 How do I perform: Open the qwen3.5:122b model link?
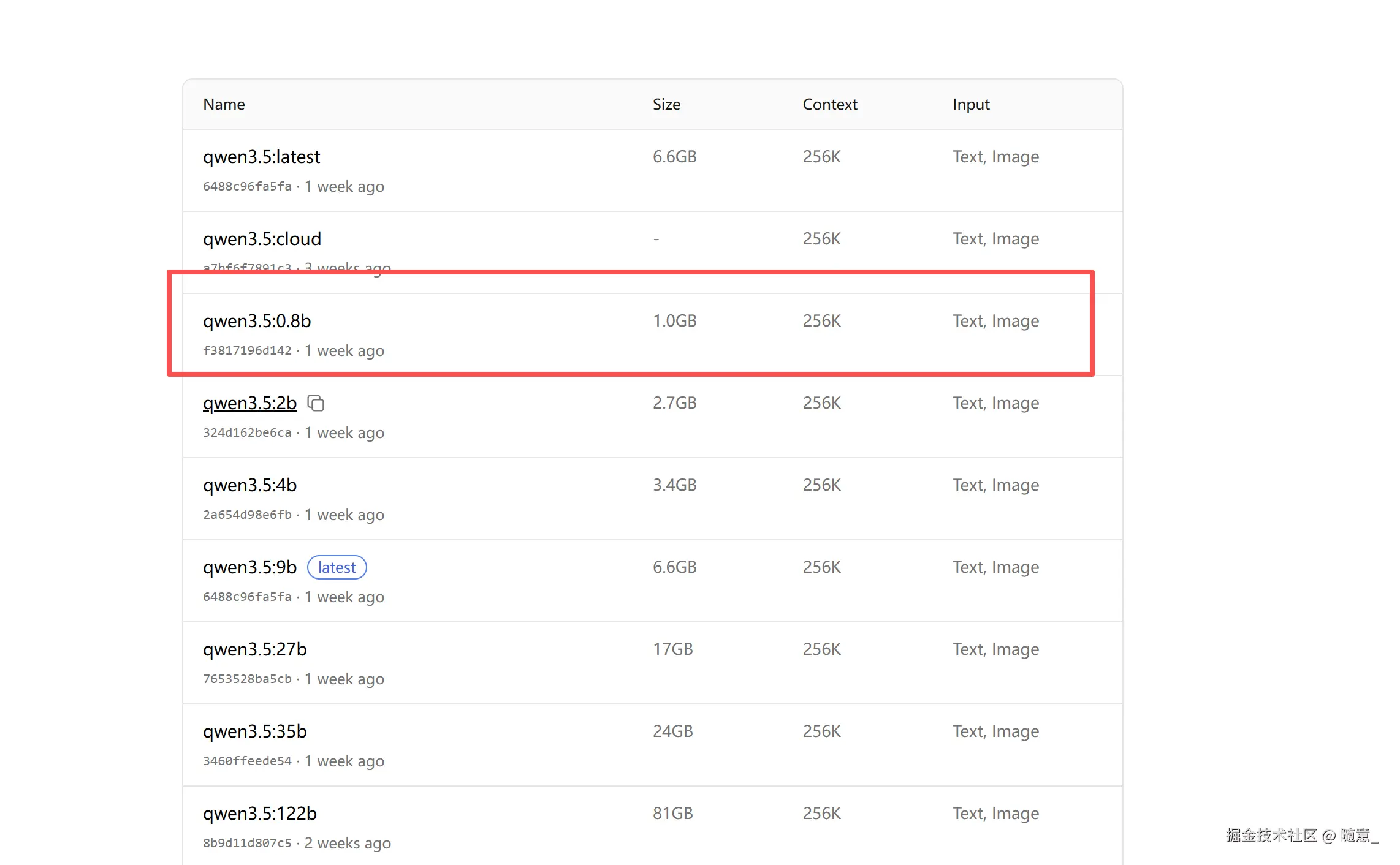coord(259,814)
